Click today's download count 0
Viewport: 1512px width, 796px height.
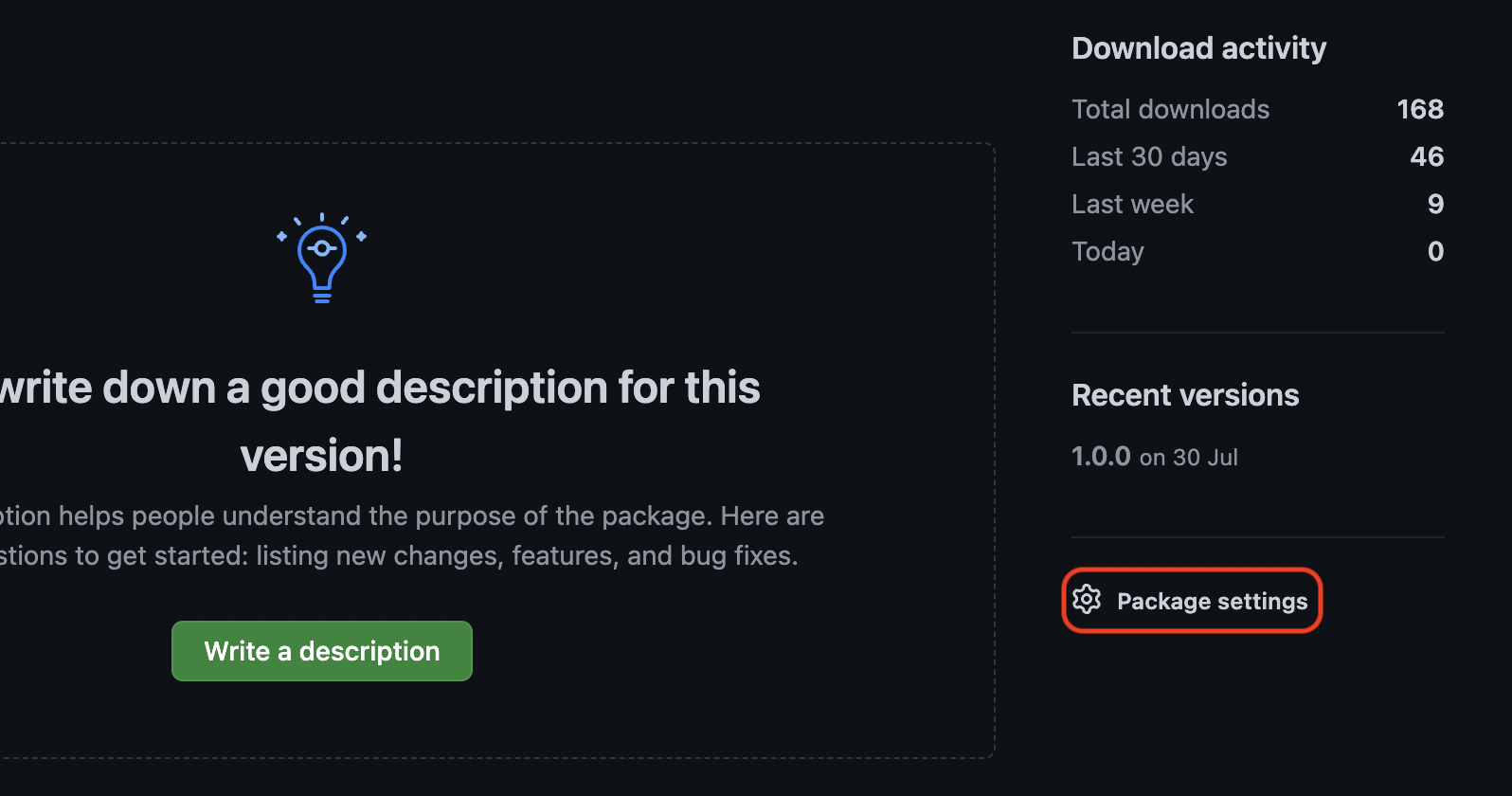click(1435, 251)
